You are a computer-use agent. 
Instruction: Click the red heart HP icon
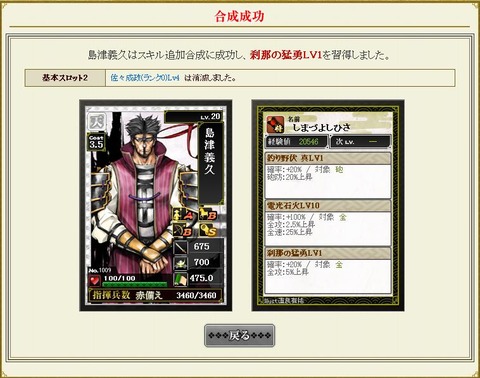pos(95,280)
